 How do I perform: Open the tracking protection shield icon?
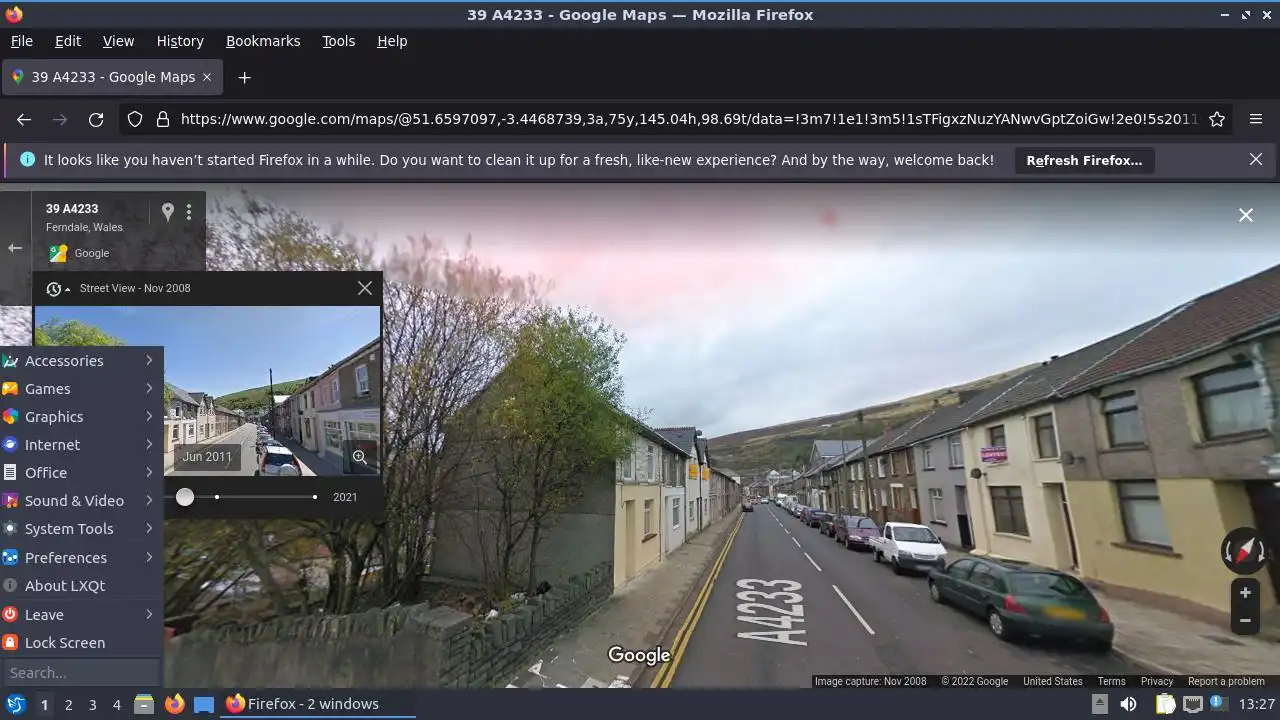tap(135, 119)
